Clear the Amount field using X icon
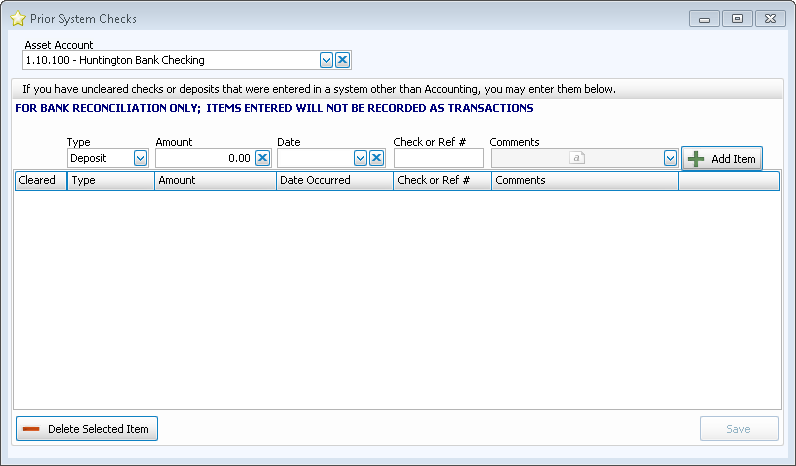 [262, 158]
